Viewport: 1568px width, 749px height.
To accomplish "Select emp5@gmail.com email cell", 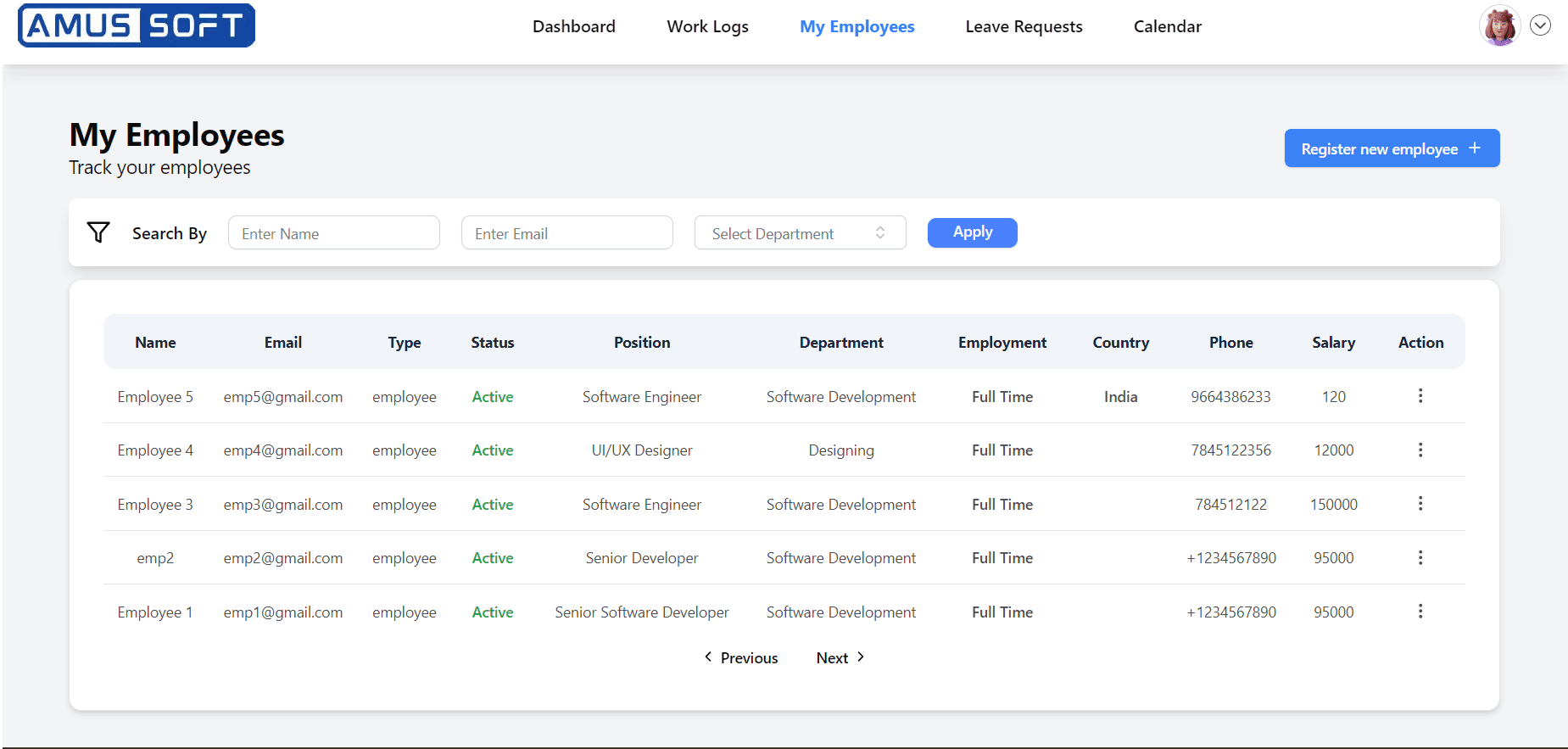I will coord(283,397).
